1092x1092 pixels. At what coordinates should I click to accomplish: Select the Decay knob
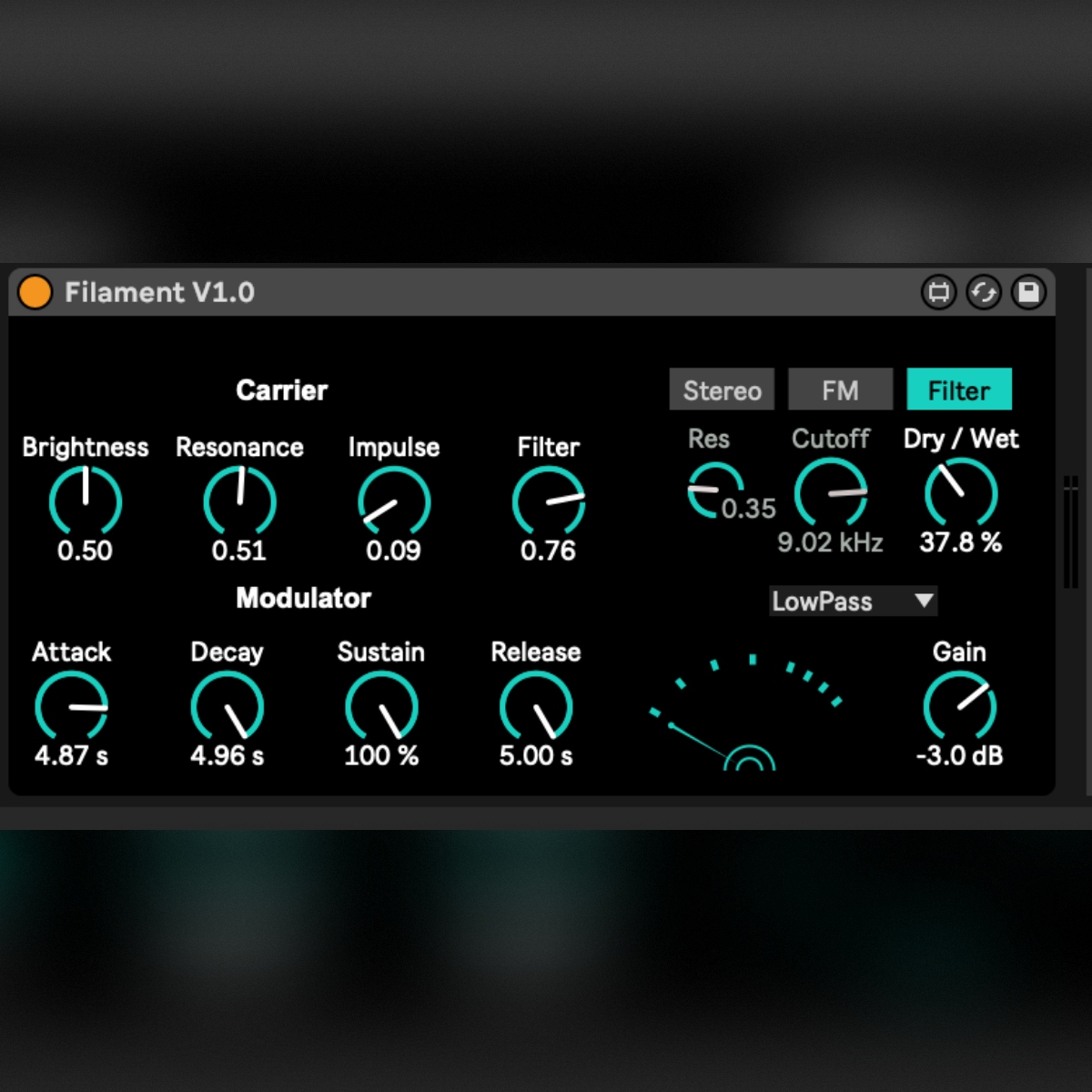tap(227, 707)
